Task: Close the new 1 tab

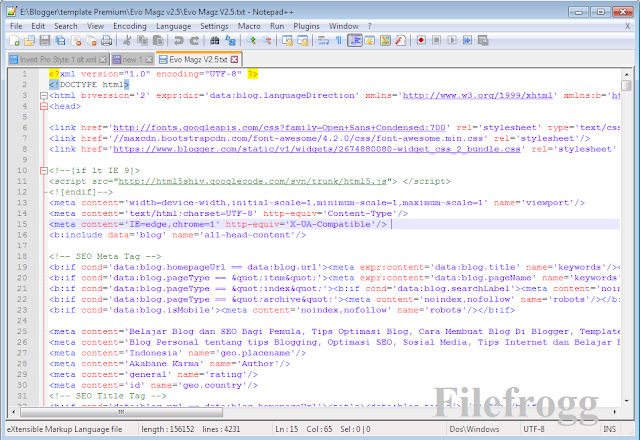Action: [x=149, y=60]
